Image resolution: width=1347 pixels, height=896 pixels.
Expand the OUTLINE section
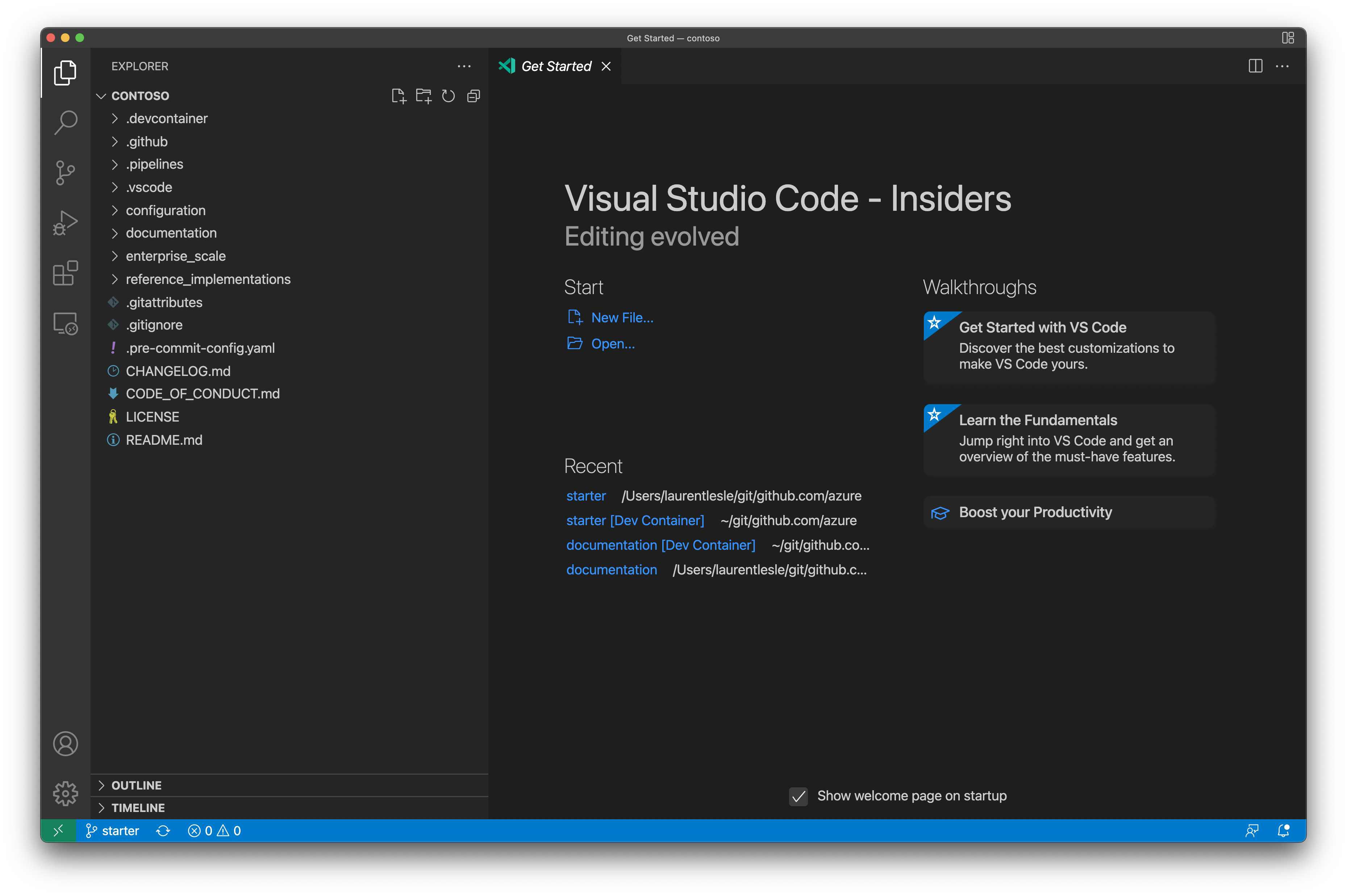136,785
